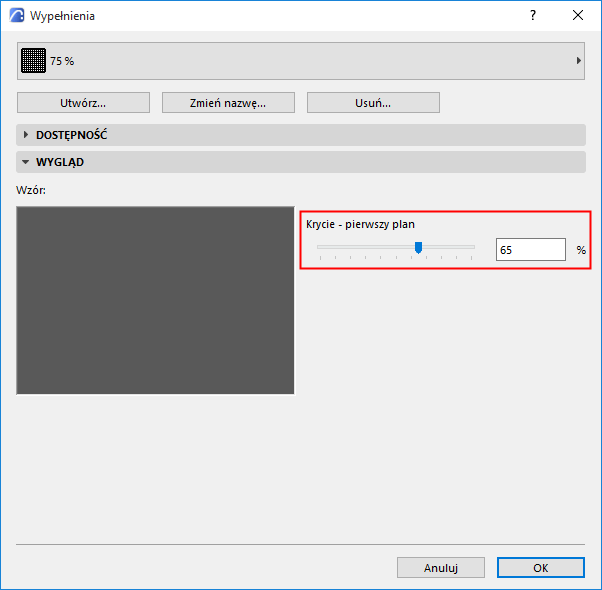Click the 75 % fill pattern swatch icon
This screenshot has height=590, width=602.
pos(33,61)
